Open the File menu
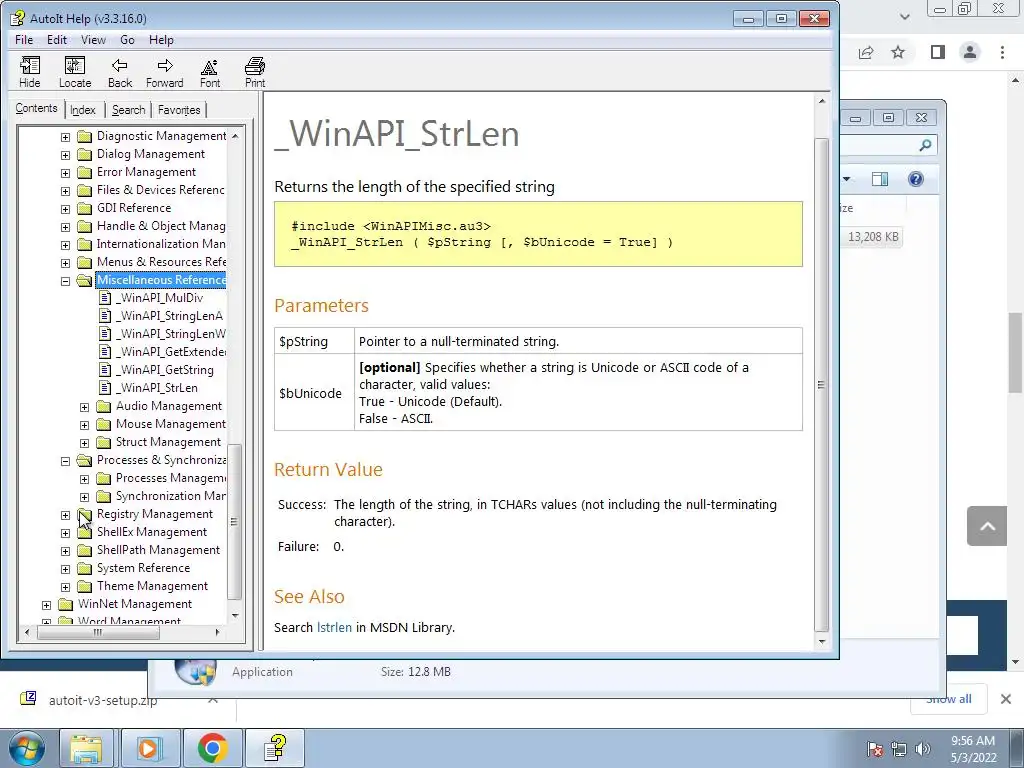This screenshot has height=768, width=1024. coord(24,40)
